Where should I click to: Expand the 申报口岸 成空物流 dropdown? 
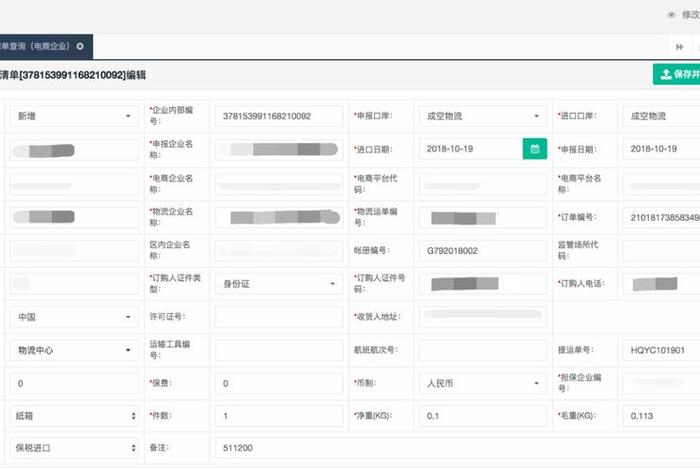pyautogui.click(x=483, y=116)
